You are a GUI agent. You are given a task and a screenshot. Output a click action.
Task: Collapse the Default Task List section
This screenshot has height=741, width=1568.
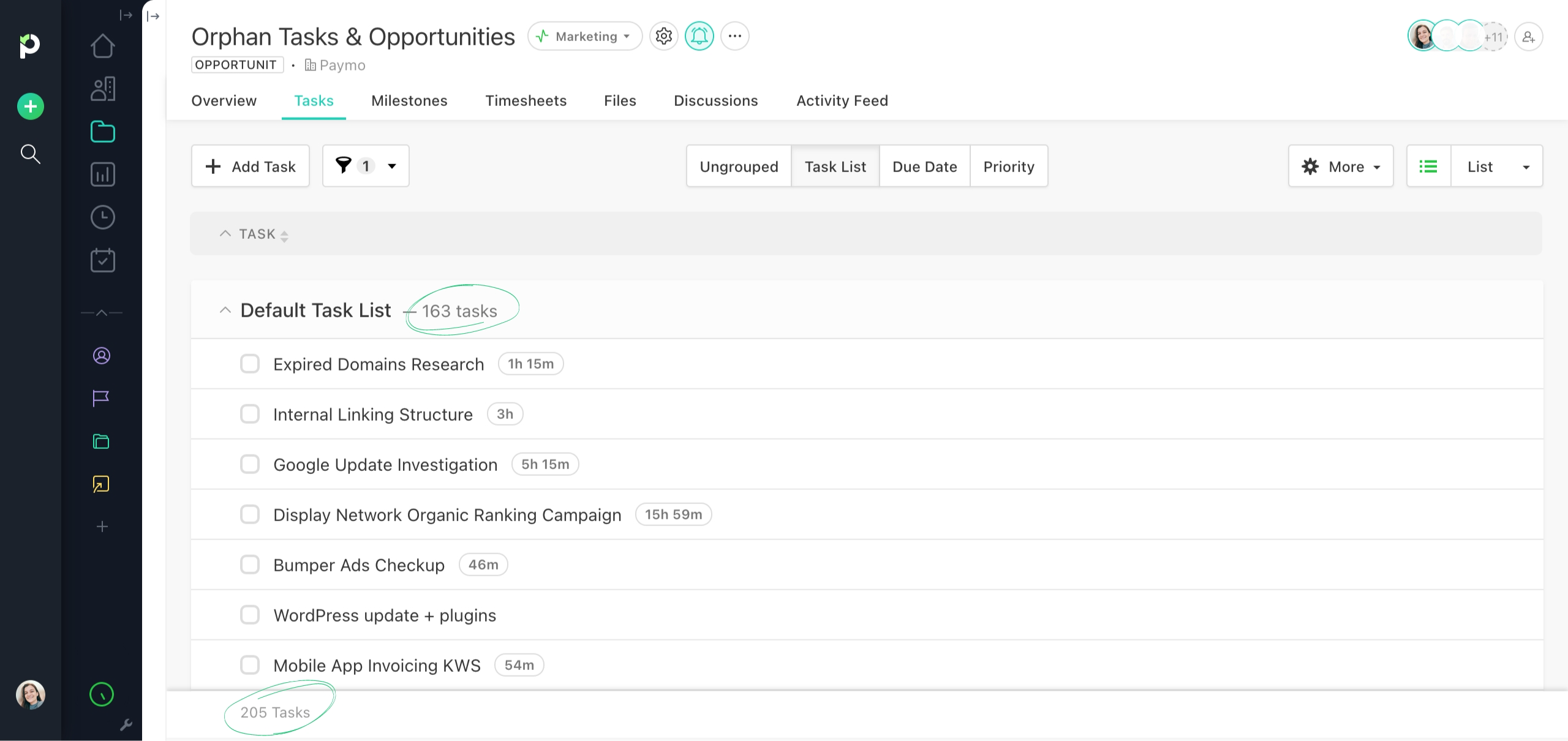pos(225,310)
